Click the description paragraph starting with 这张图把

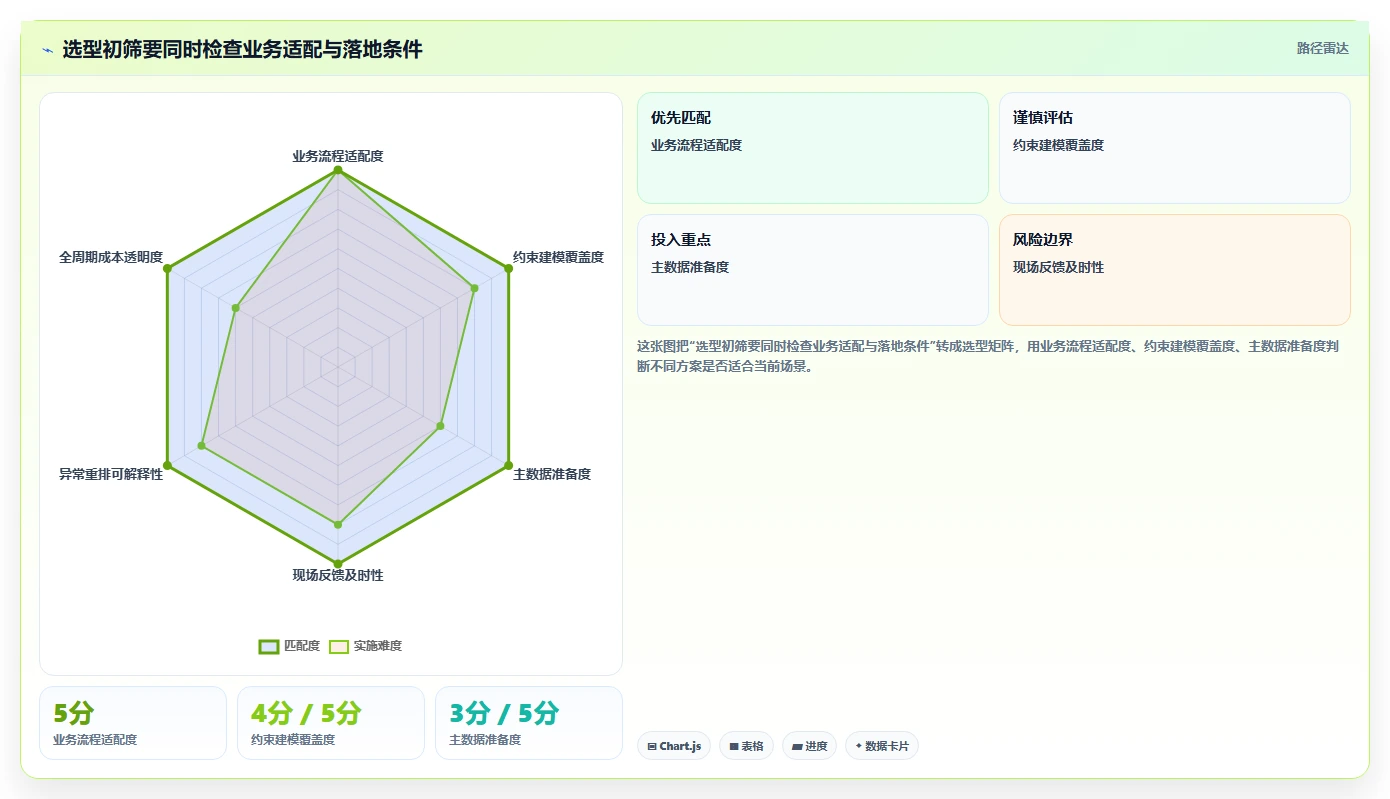click(988, 356)
